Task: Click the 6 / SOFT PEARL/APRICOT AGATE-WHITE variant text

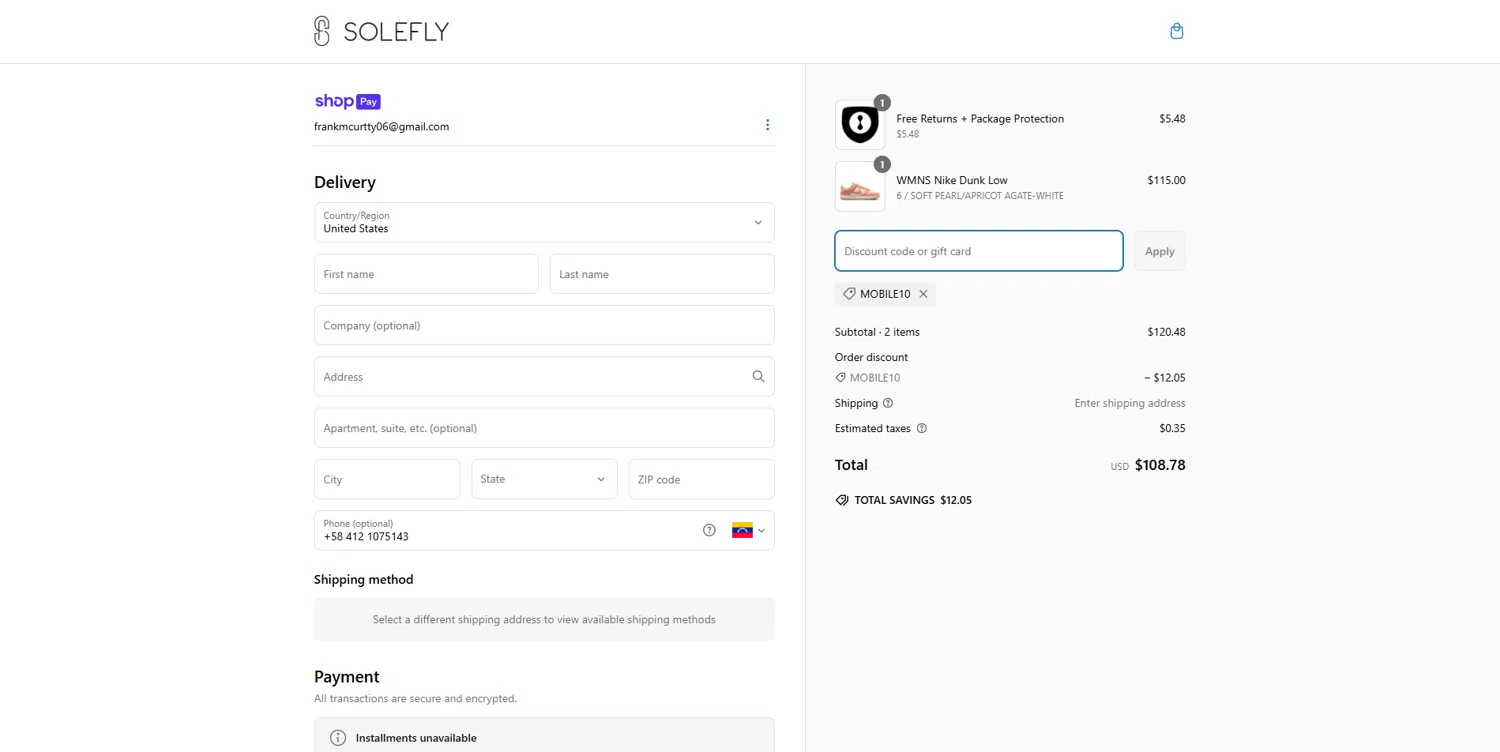Action: click(980, 196)
